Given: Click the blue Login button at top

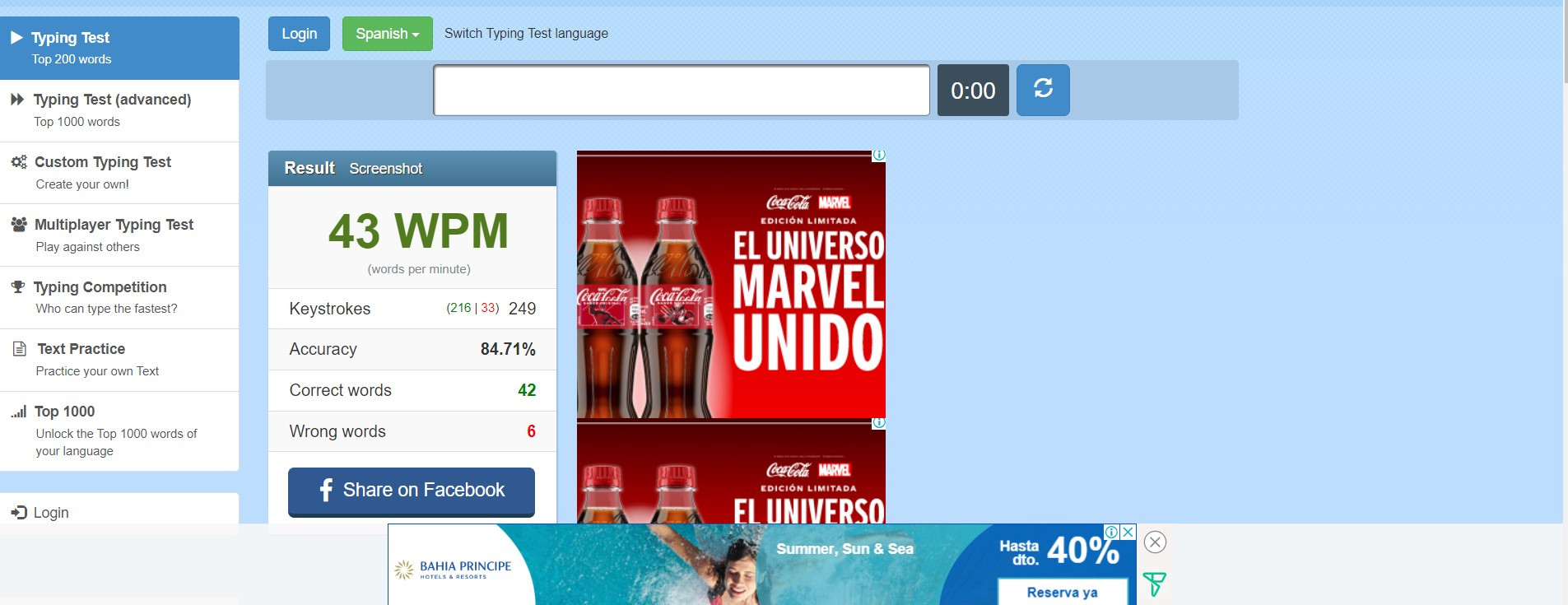Looking at the screenshot, I should tap(299, 34).
